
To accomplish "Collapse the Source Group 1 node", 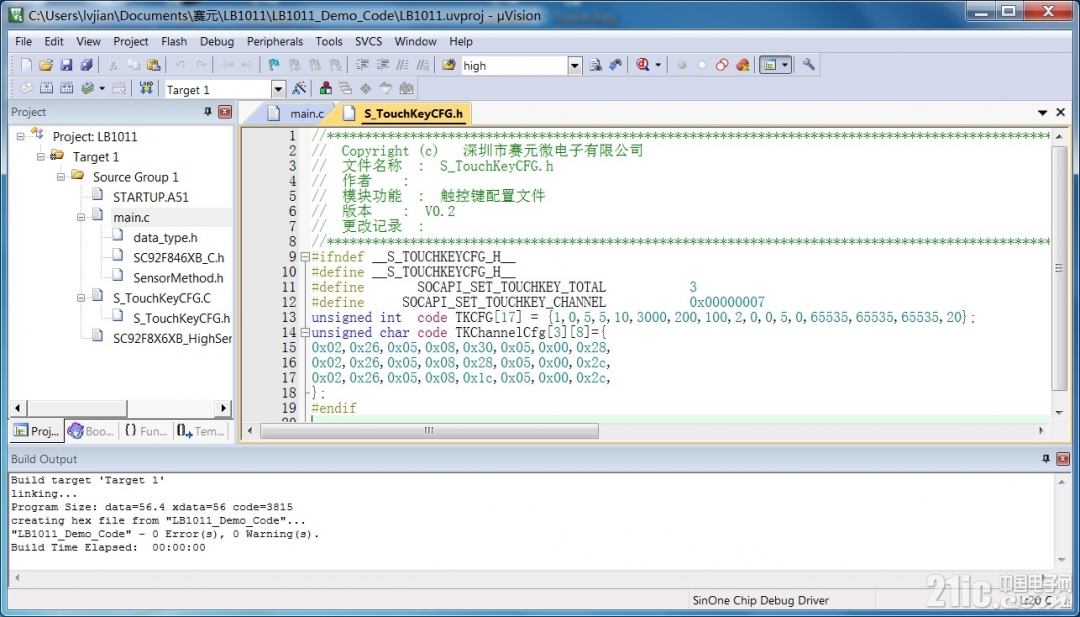I will point(61,176).
